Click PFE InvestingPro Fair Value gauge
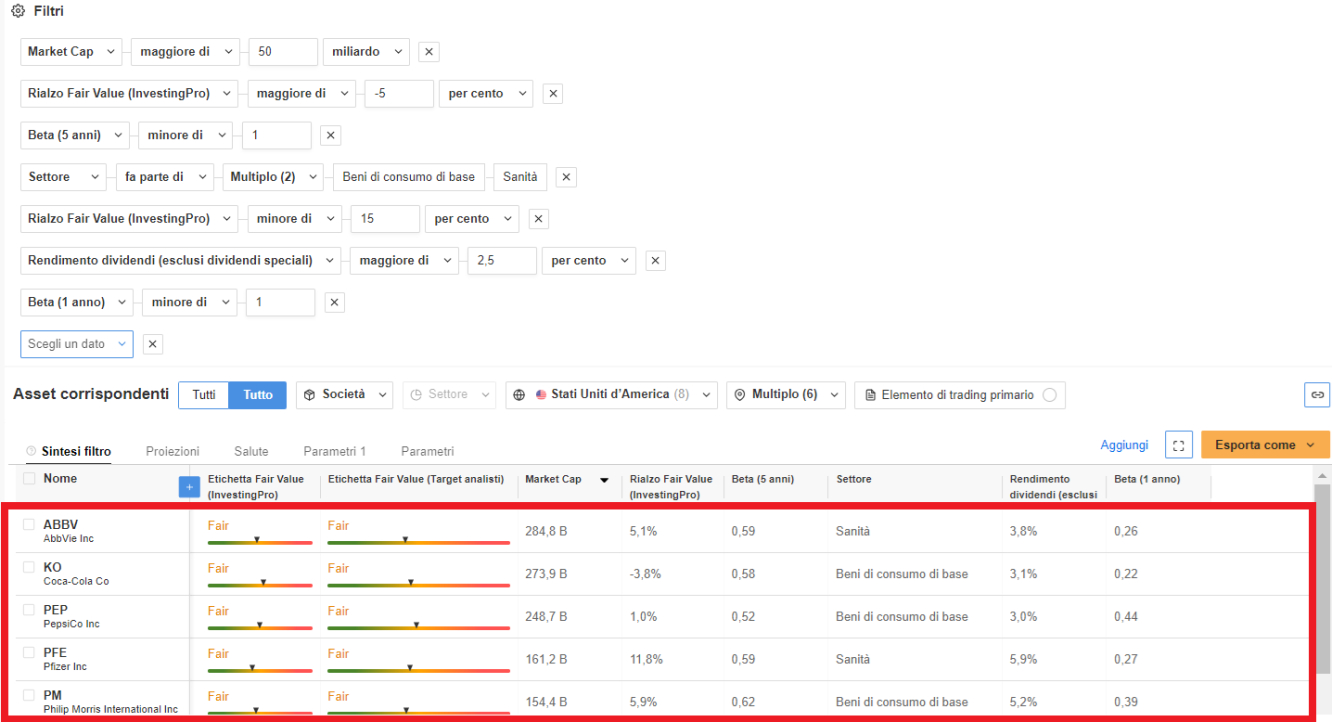 [x=260, y=671]
